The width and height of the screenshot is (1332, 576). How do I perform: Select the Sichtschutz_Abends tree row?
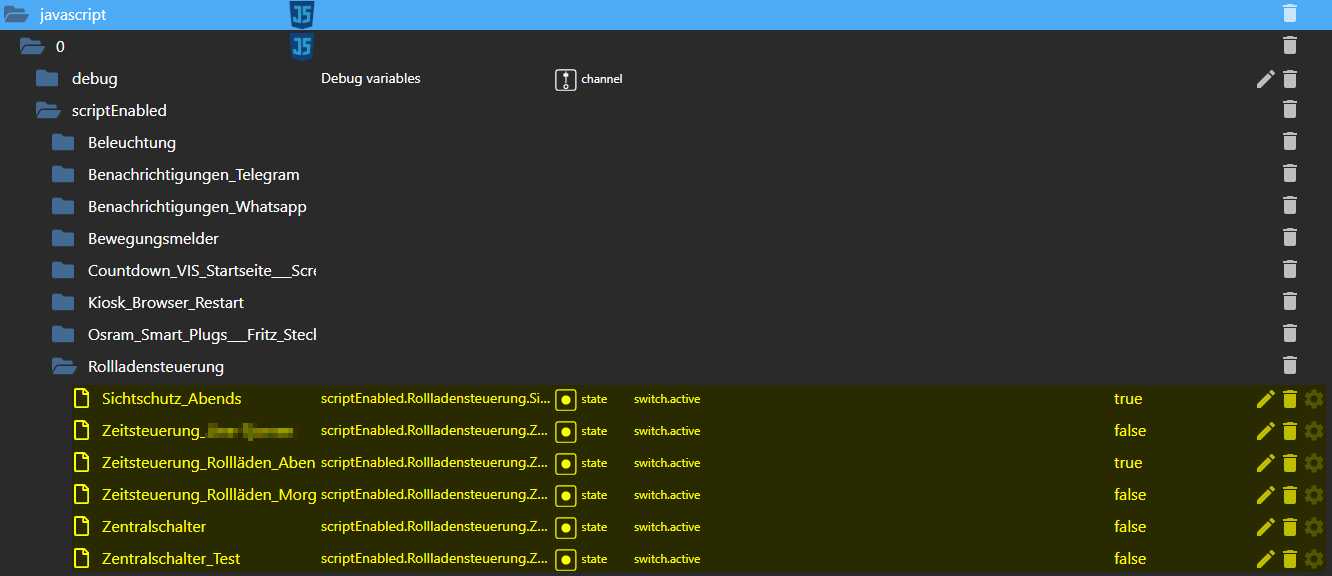pyautogui.click(x=664, y=399)
